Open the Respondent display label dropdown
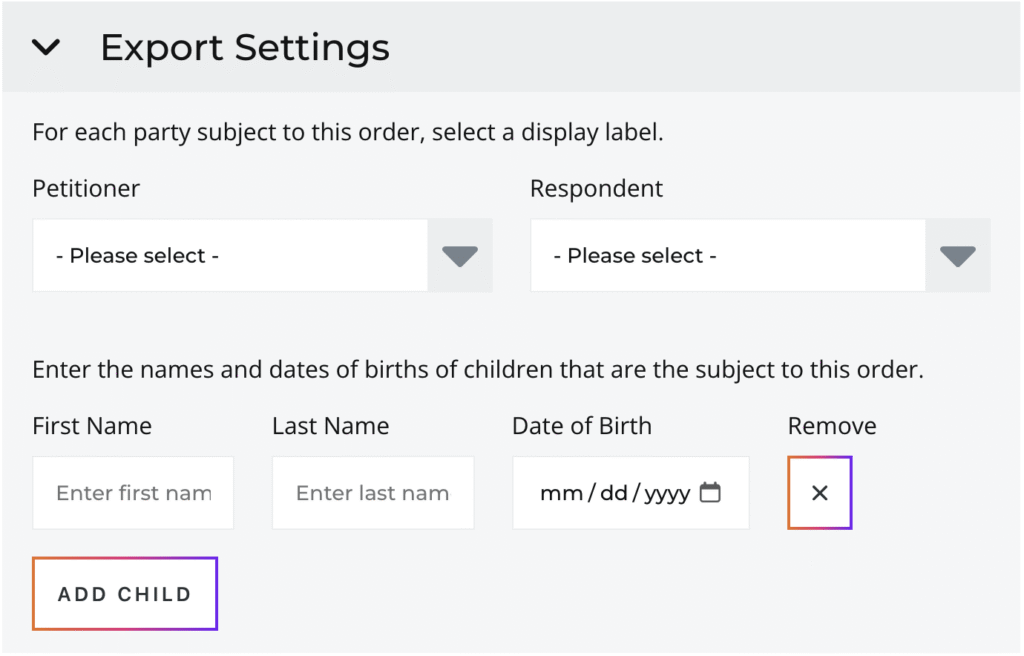Screen dimensions: 1024x656 point(728,256)
